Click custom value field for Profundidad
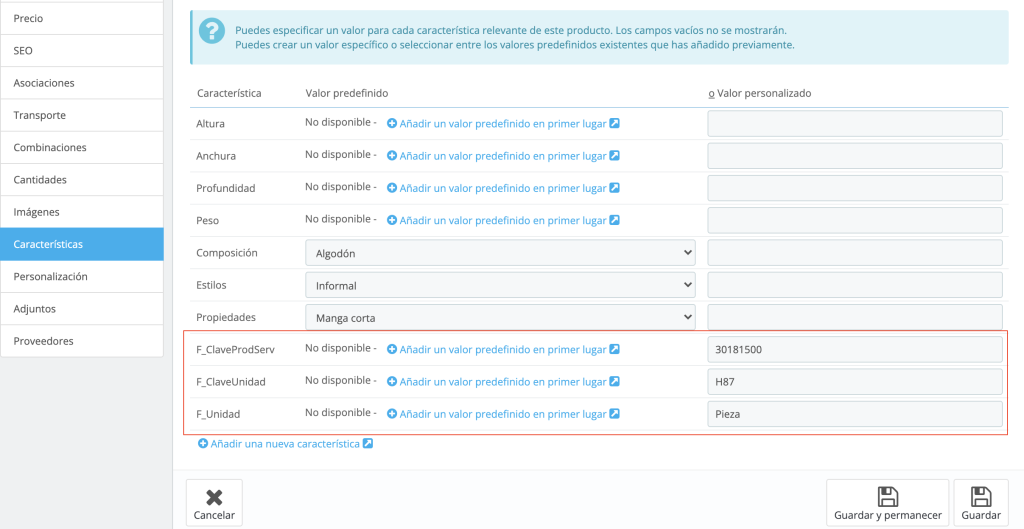 point(855,188)
